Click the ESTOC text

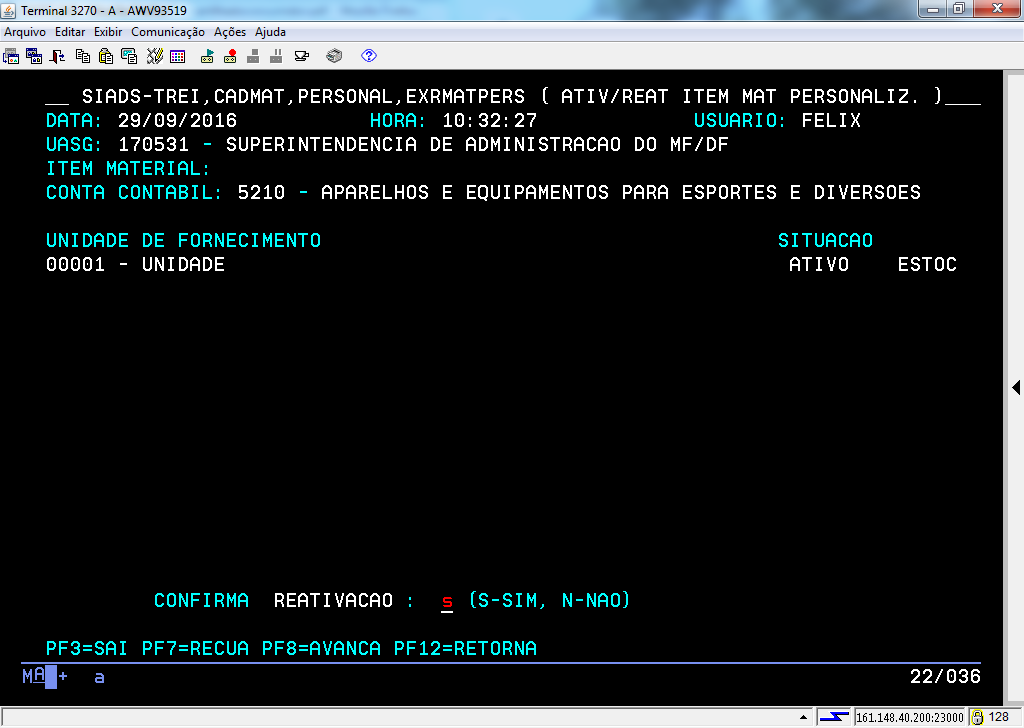coord(927,264)
